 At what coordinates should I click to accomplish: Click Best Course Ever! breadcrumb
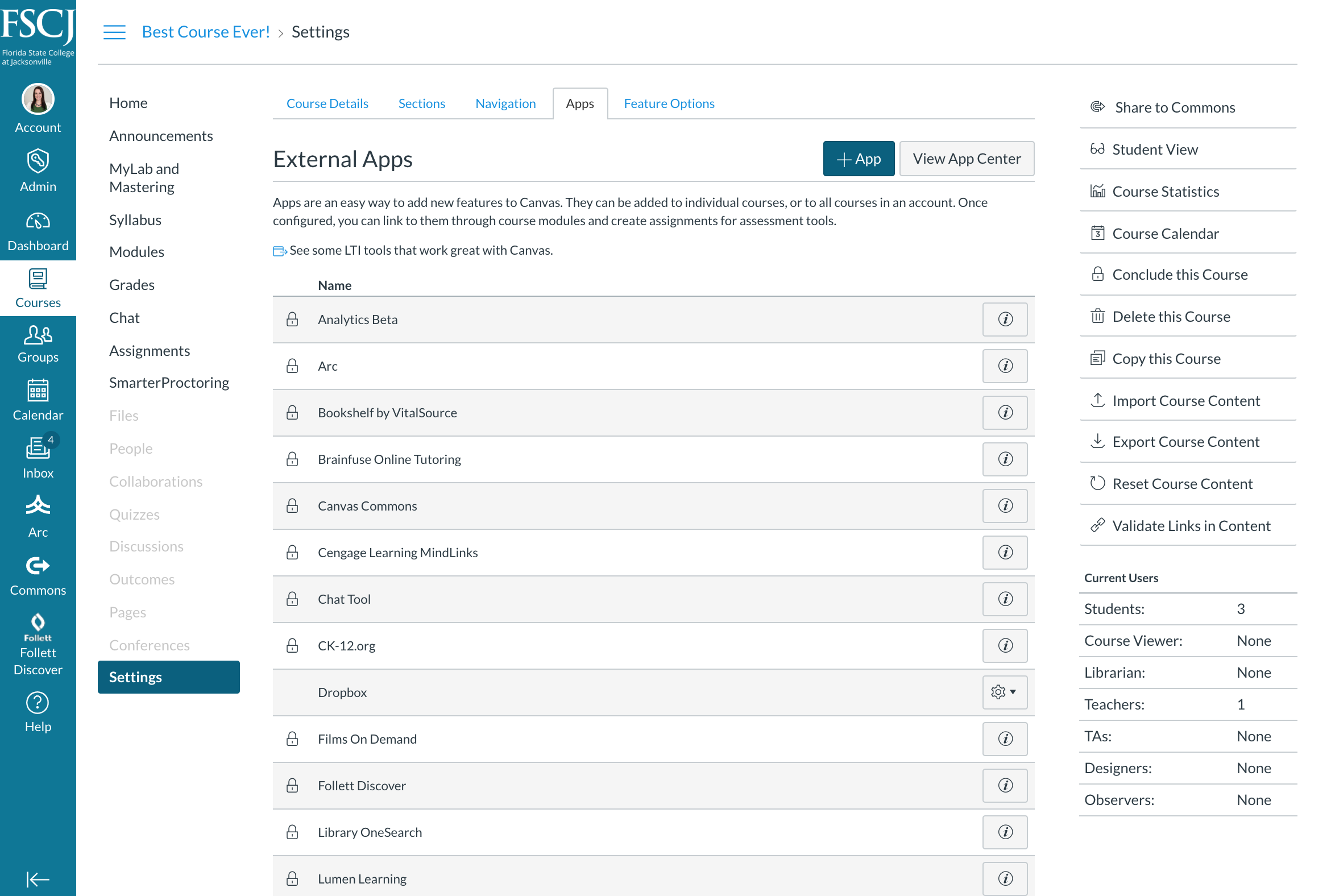tap(206, 32)
